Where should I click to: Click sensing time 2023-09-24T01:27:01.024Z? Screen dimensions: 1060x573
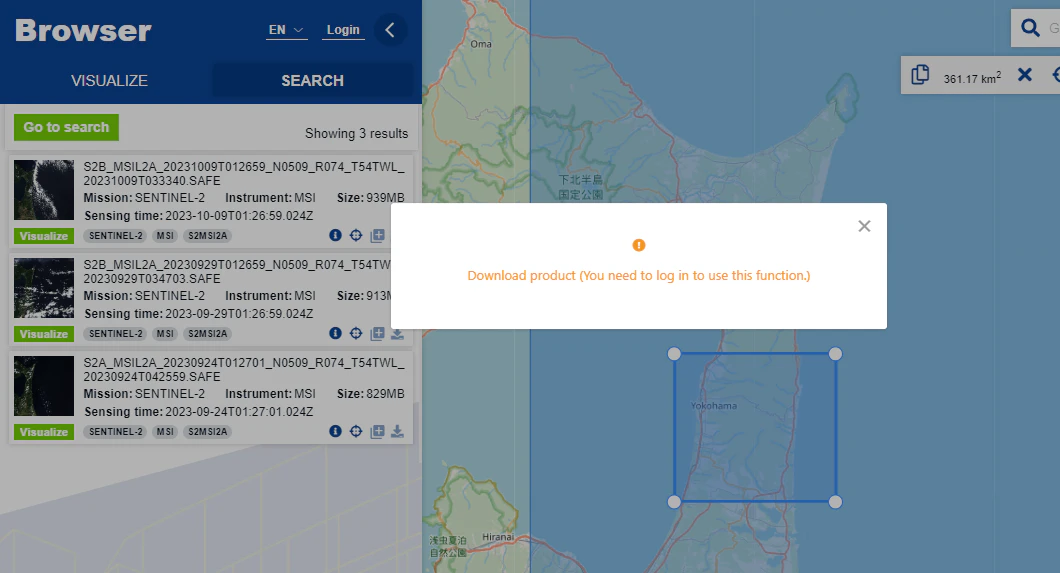coord(239,412)
